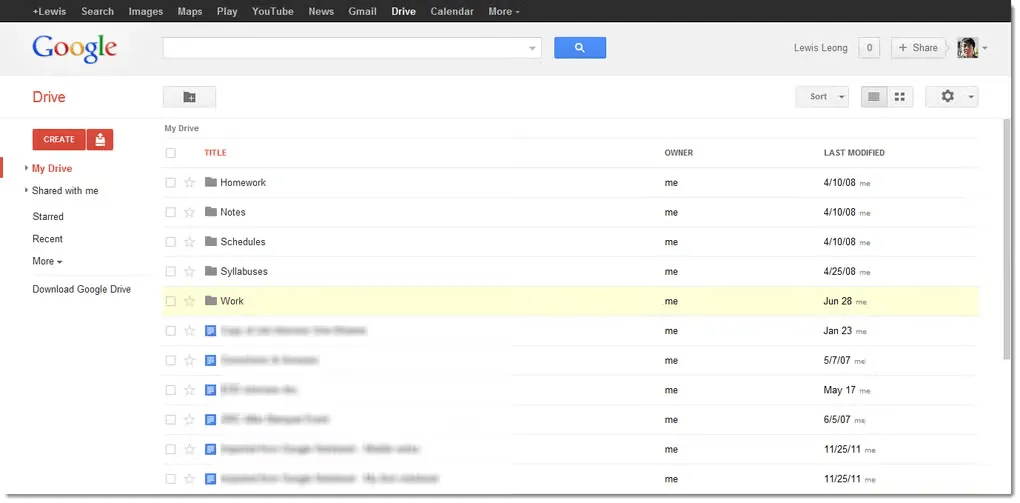The height and width of the screenshot is (503, 1020).
Task: Sort by the TITLE column header
Action: (x=215, y=153)
